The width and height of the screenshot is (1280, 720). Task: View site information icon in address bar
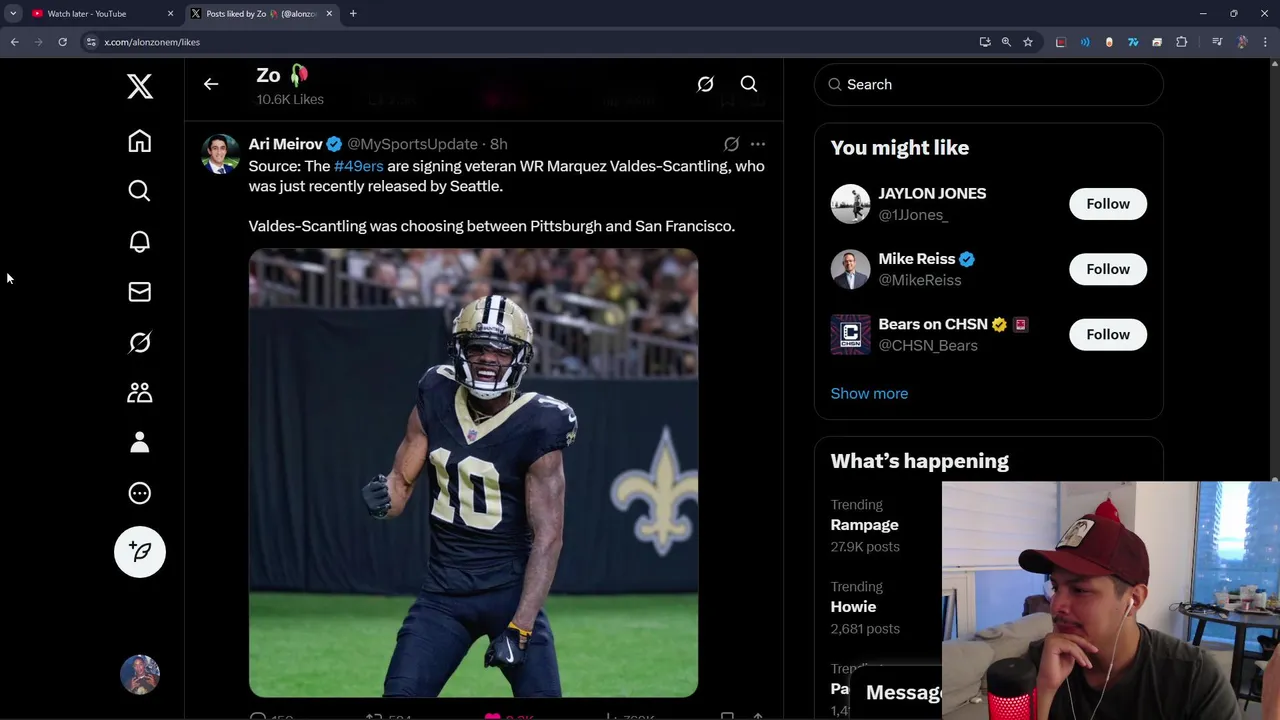[x=91, y=42]
